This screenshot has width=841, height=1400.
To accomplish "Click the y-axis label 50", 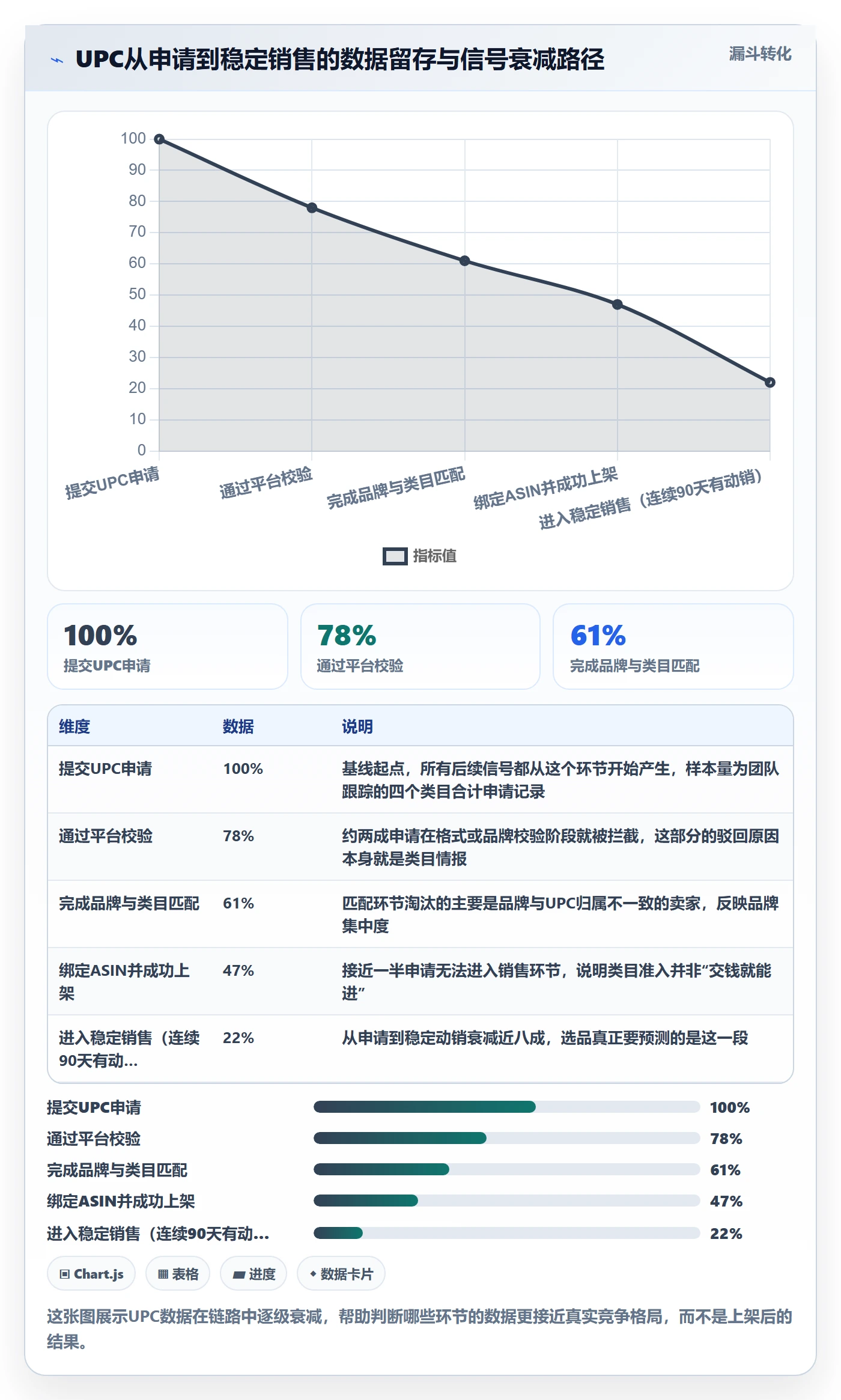I will [x=137, y=294].
